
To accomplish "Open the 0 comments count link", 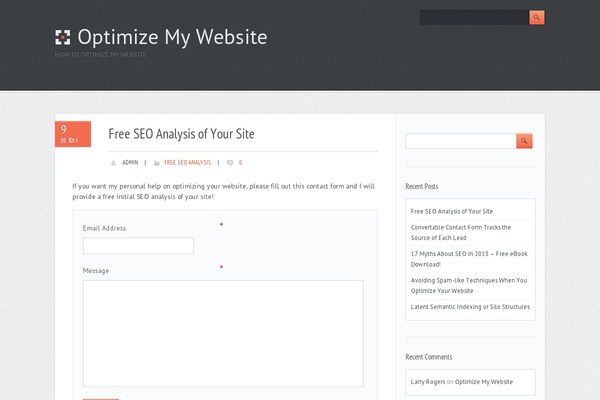I will point(240,163).
